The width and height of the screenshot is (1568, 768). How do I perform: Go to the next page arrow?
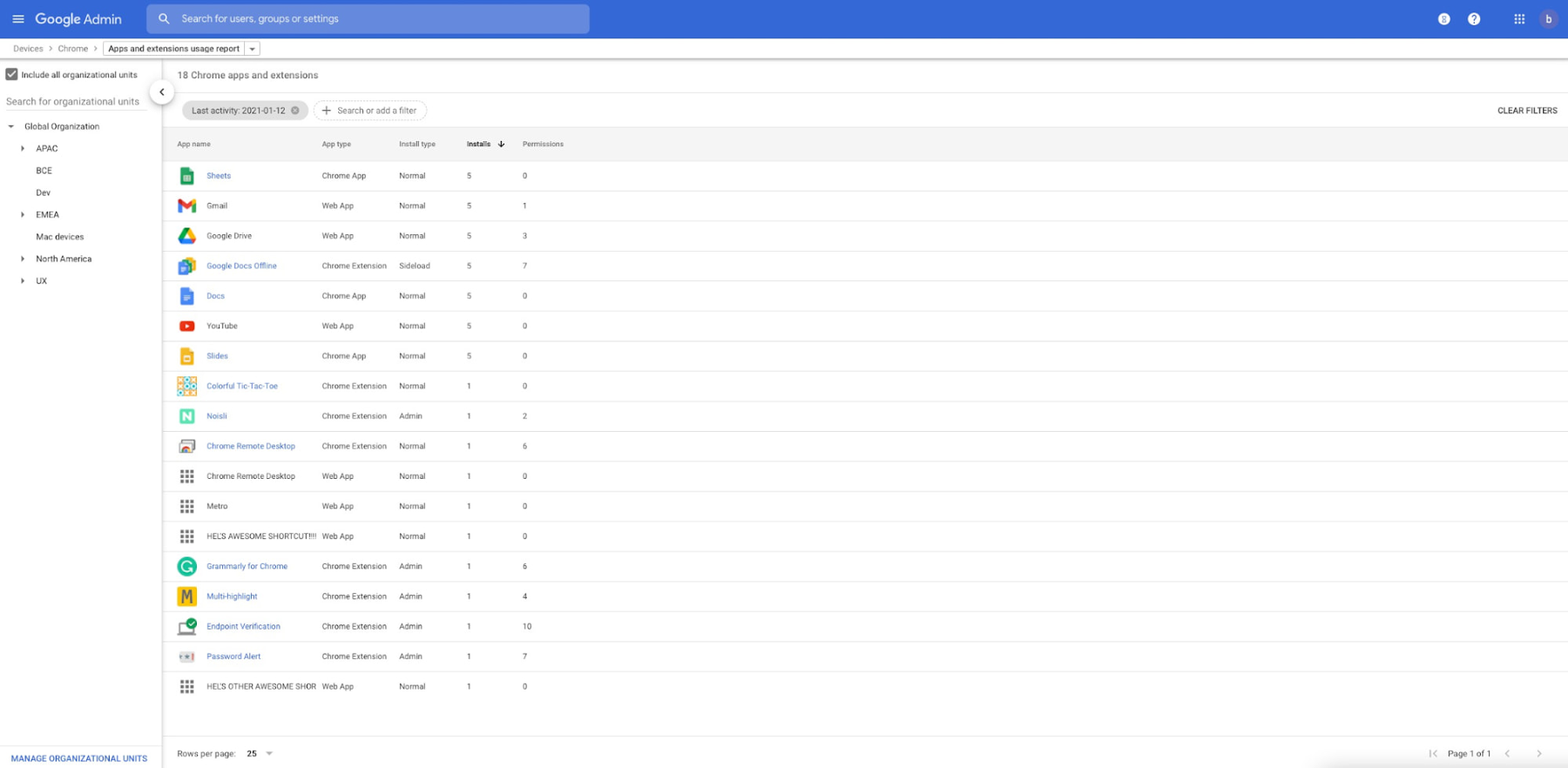[1539, 753]
